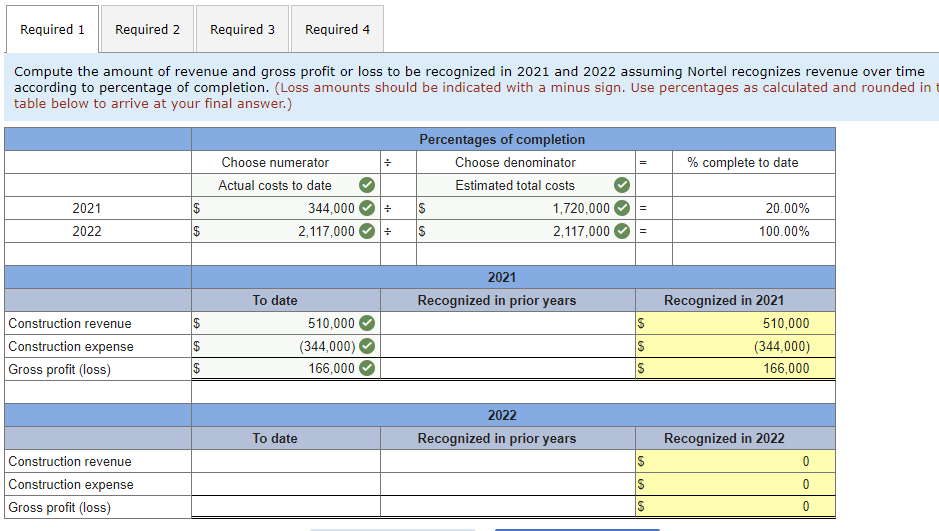
Task: Click Recognized in 2022 Gross profit zero
Action: pos(735,506)
